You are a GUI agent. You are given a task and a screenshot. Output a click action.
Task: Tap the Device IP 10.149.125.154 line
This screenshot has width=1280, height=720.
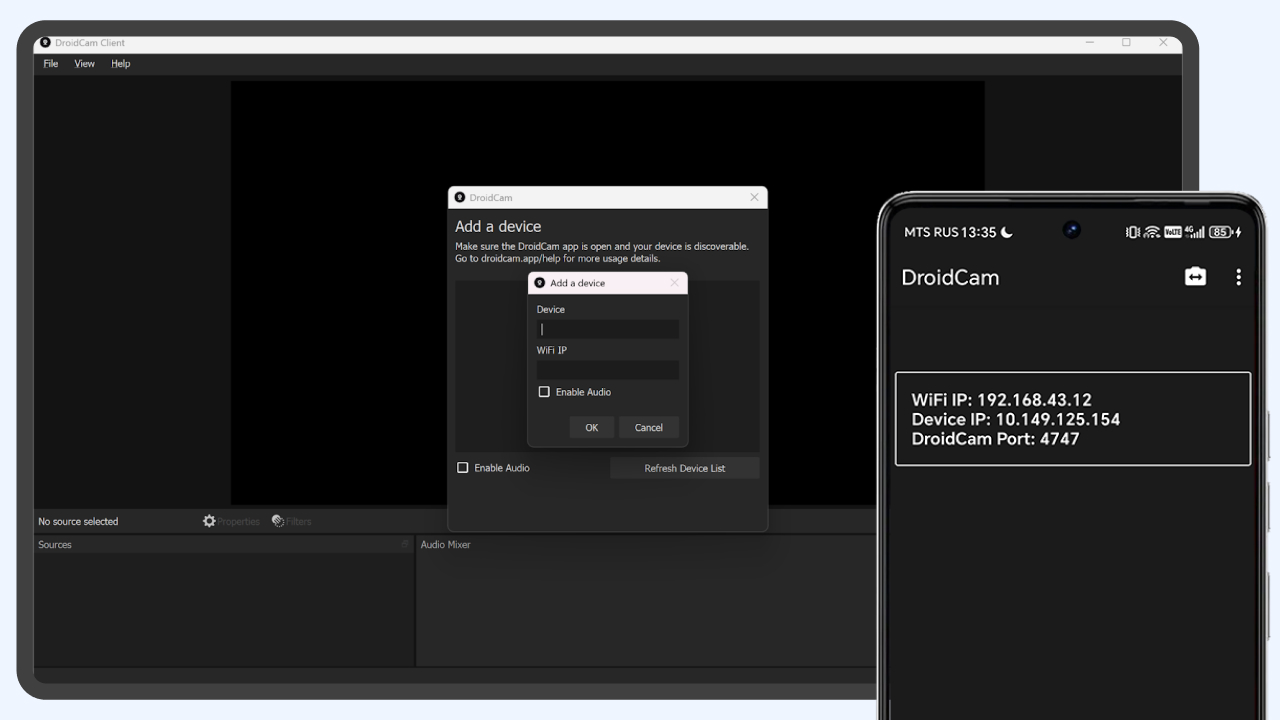1016,419
